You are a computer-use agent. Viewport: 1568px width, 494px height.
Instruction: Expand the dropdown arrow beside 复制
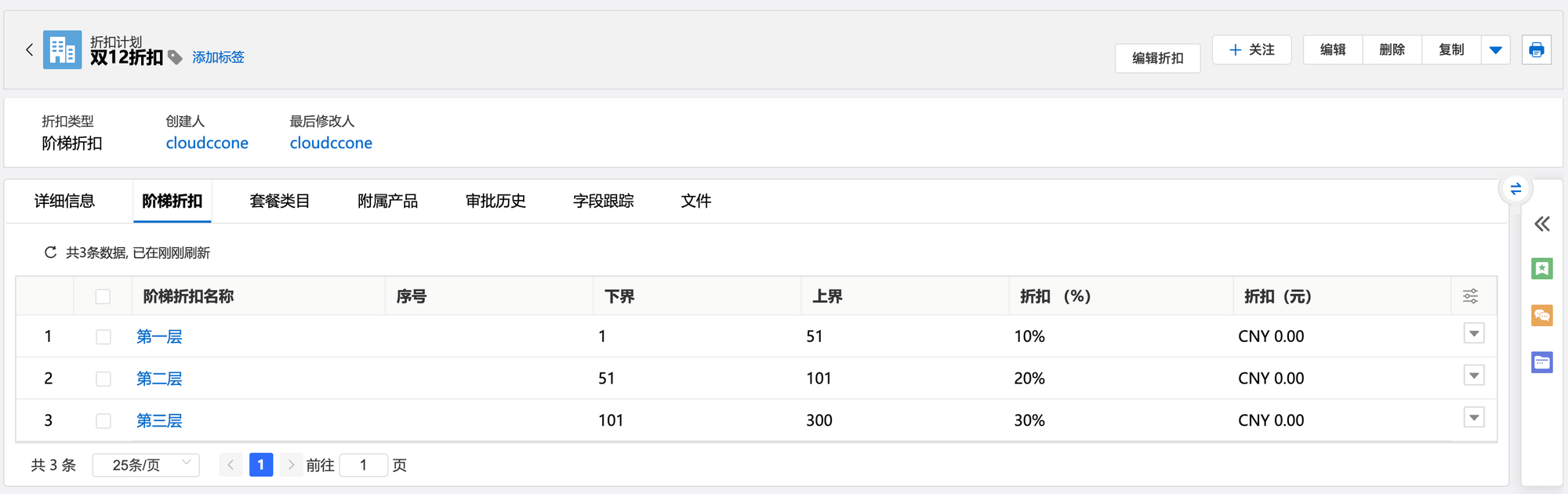pyautogui.click(x=1495, y=50)
